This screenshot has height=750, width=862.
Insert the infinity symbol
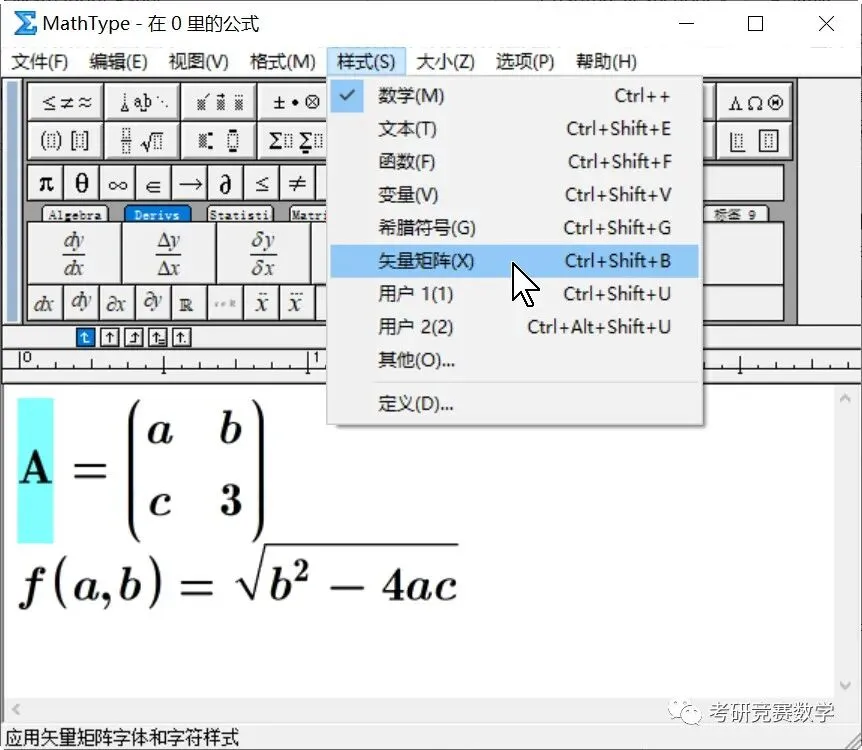coord(118,183)
